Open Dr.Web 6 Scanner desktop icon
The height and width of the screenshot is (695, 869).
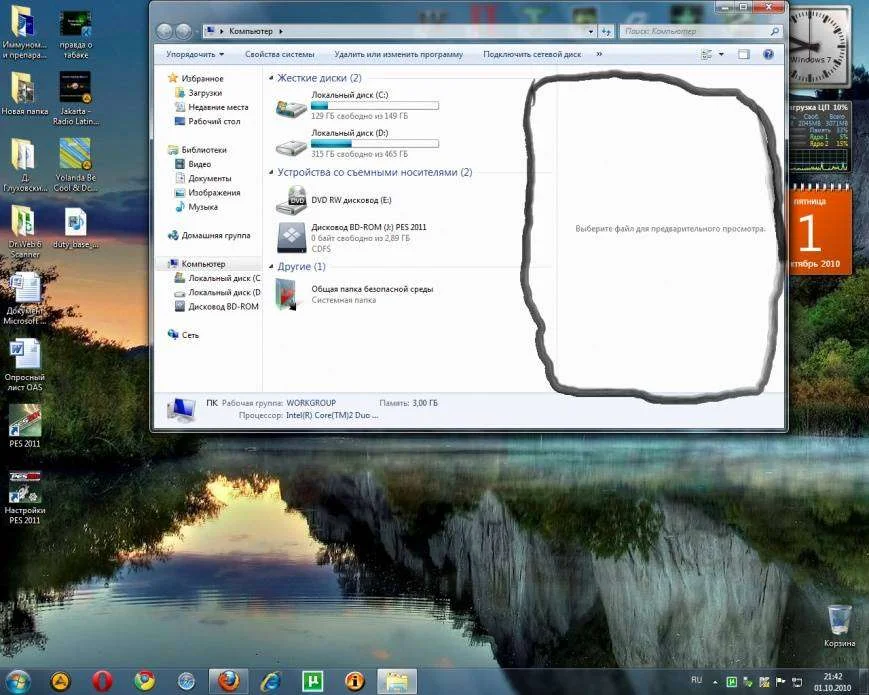point(24,231)
